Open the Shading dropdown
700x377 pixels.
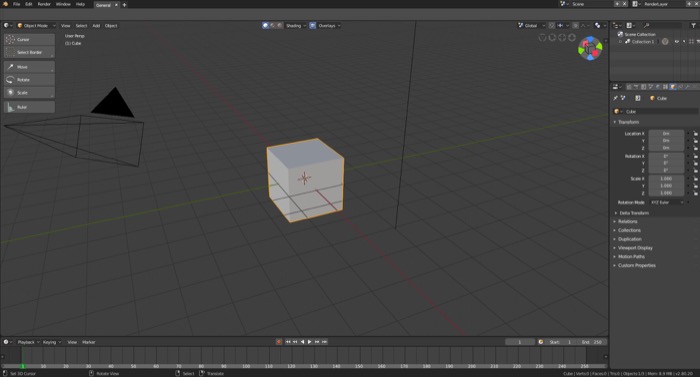click(296, 25)
